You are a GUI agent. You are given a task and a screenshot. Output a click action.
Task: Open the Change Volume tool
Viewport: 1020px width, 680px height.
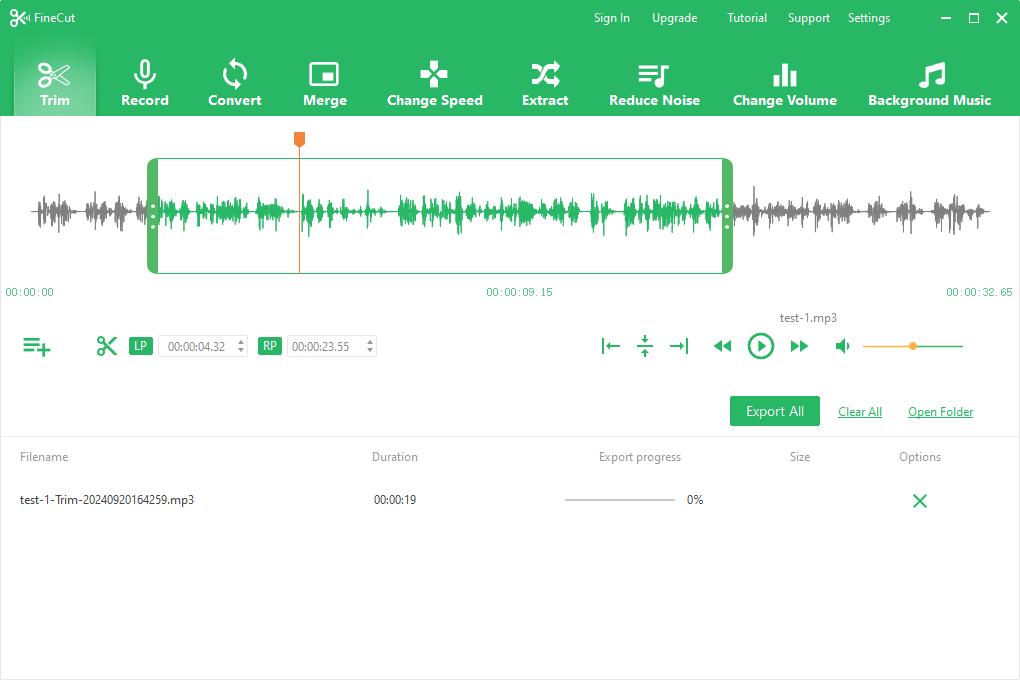click(785, 83)
